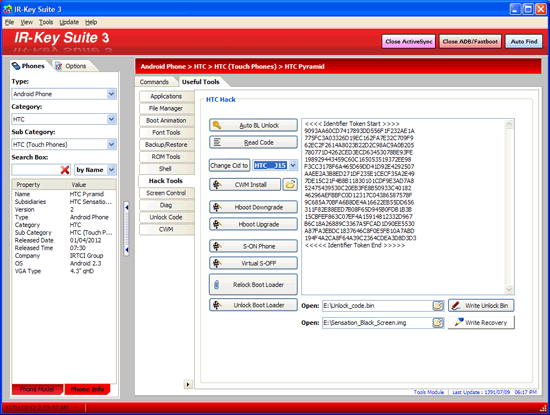Click the Change Cid to button
This screenshot has height=415, width=550.
tap(229, 165)
